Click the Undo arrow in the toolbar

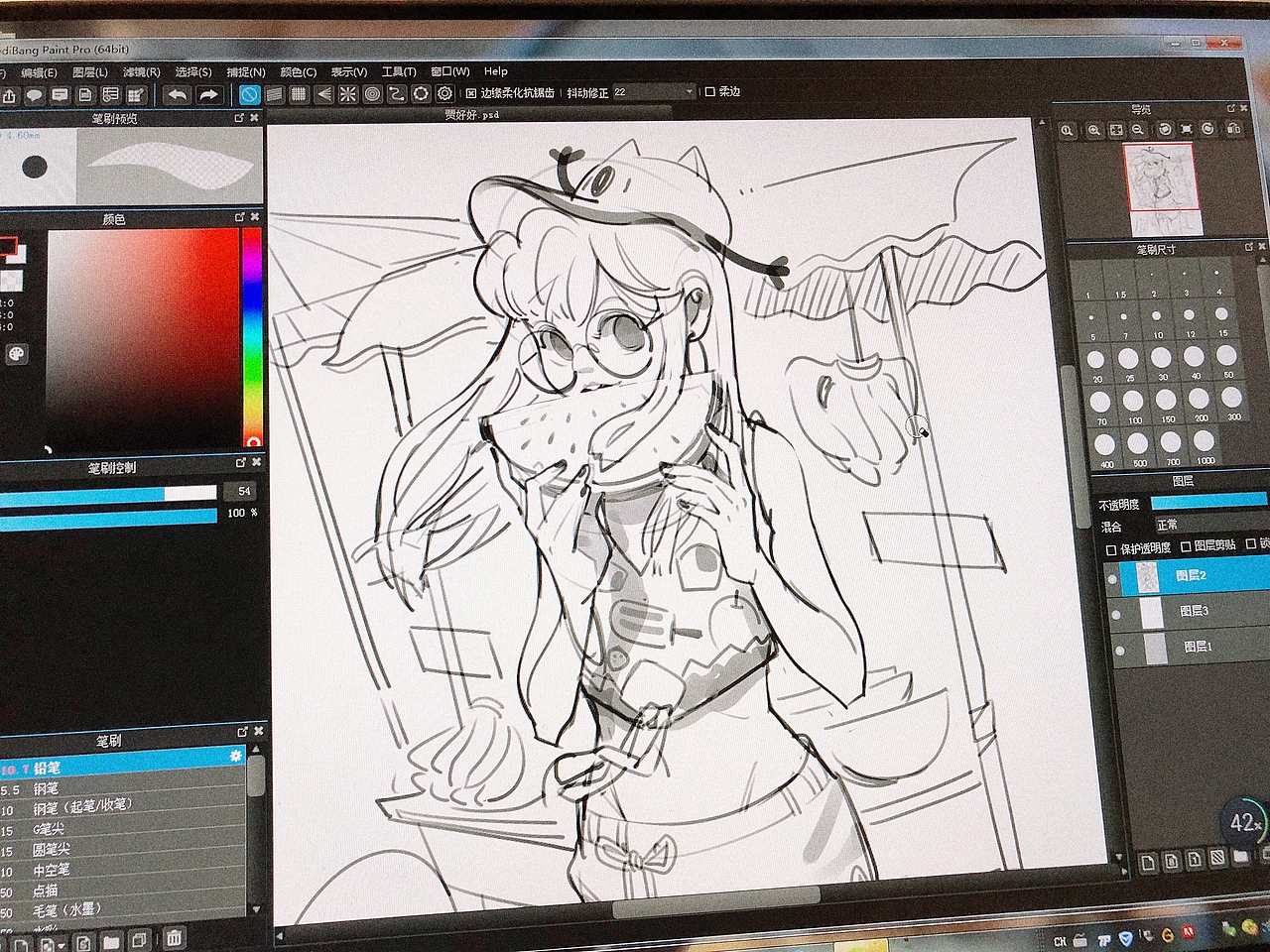(177, 95)
